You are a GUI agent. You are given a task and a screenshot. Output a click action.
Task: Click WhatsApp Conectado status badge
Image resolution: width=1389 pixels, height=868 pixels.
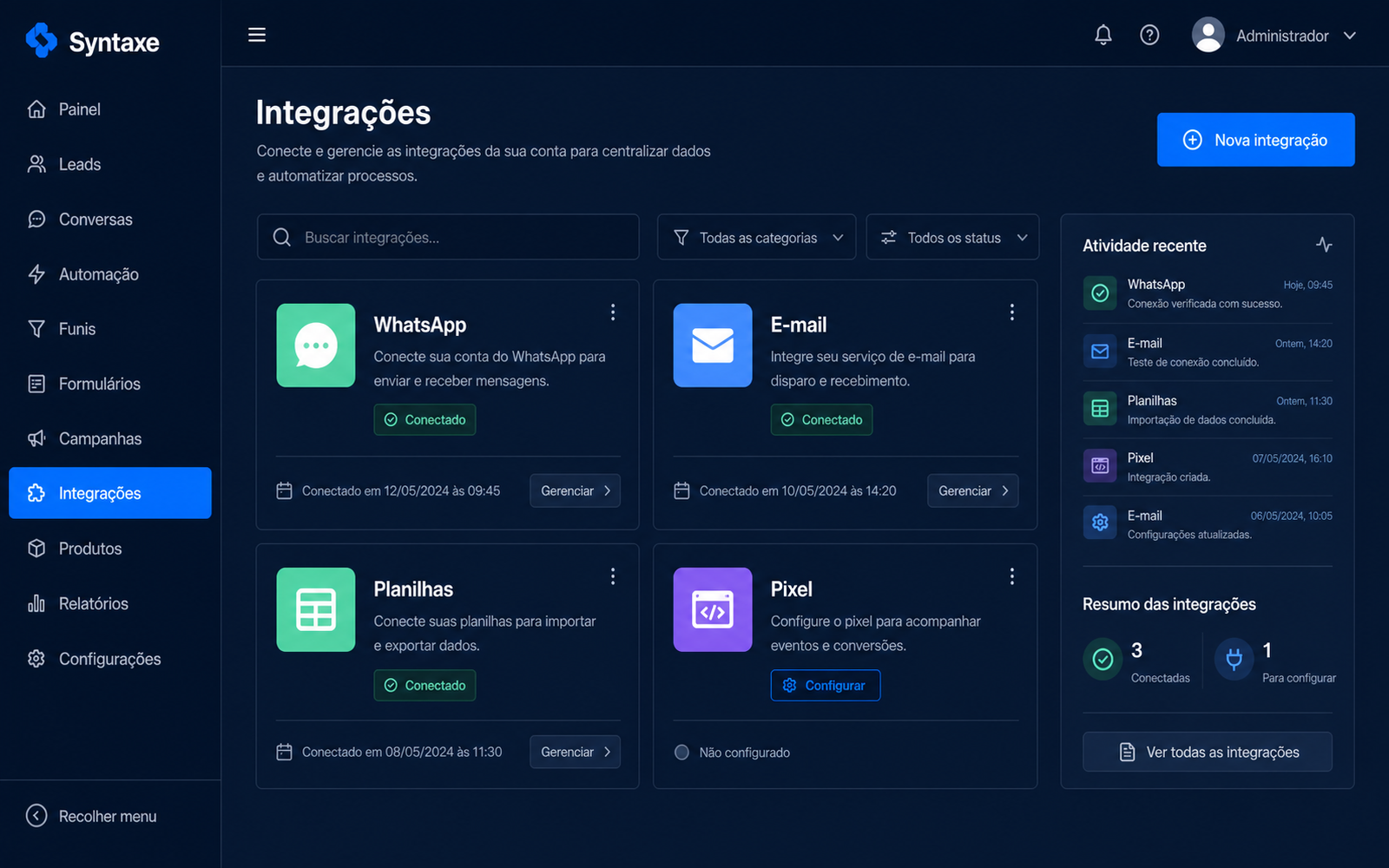pyautogui.click(x=425, y=419)
